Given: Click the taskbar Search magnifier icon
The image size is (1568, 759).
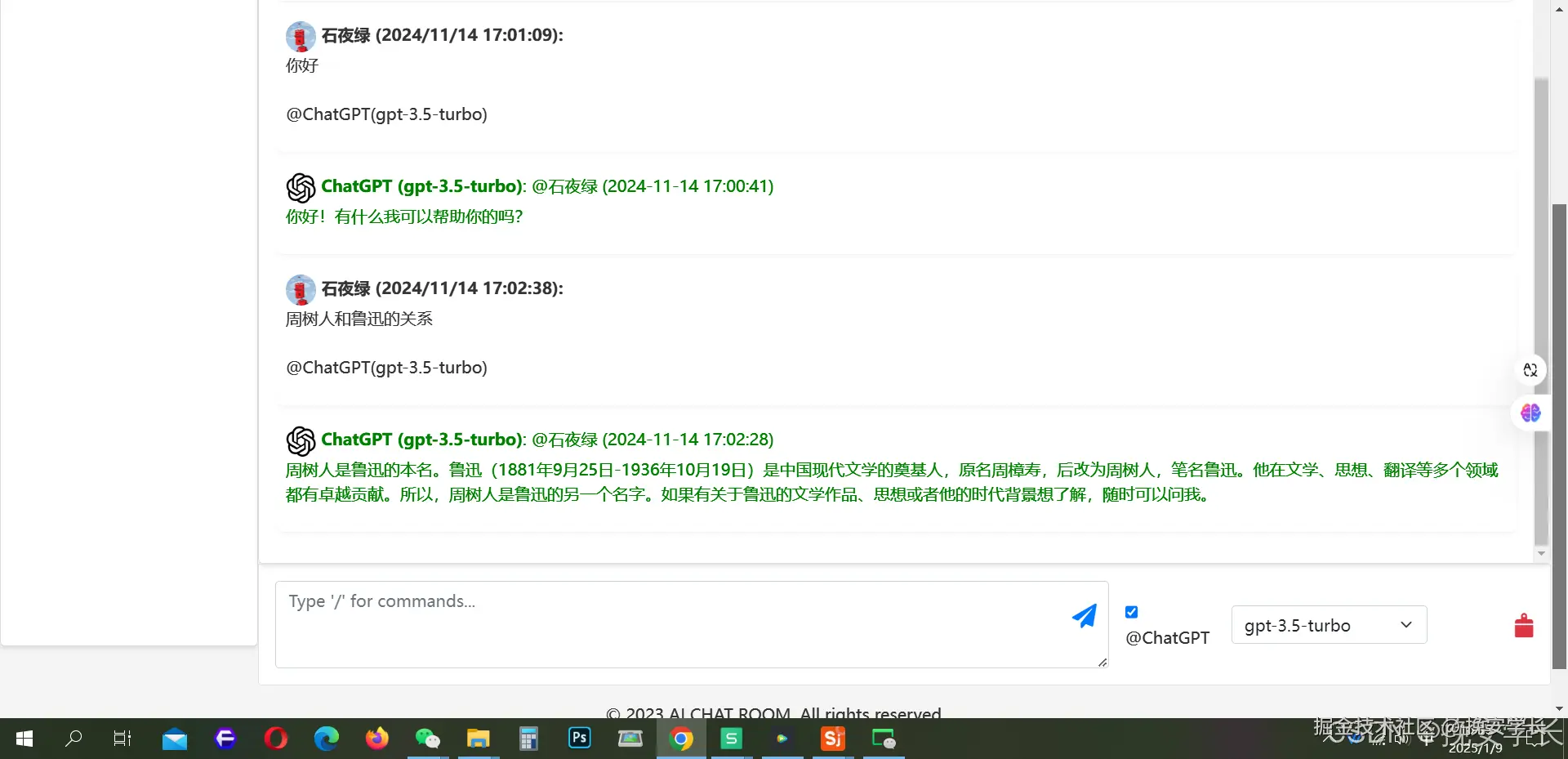Looking at the screenshot, I should click(73, 739).
